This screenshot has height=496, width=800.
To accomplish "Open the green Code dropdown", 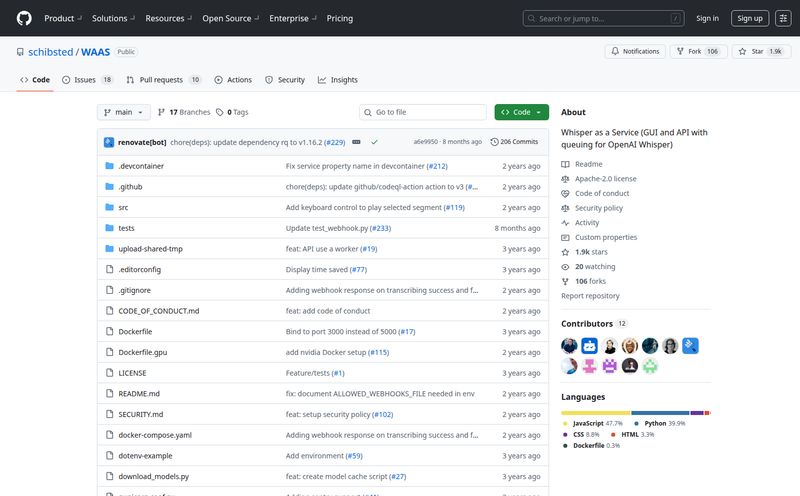I will tap(521, 112).
